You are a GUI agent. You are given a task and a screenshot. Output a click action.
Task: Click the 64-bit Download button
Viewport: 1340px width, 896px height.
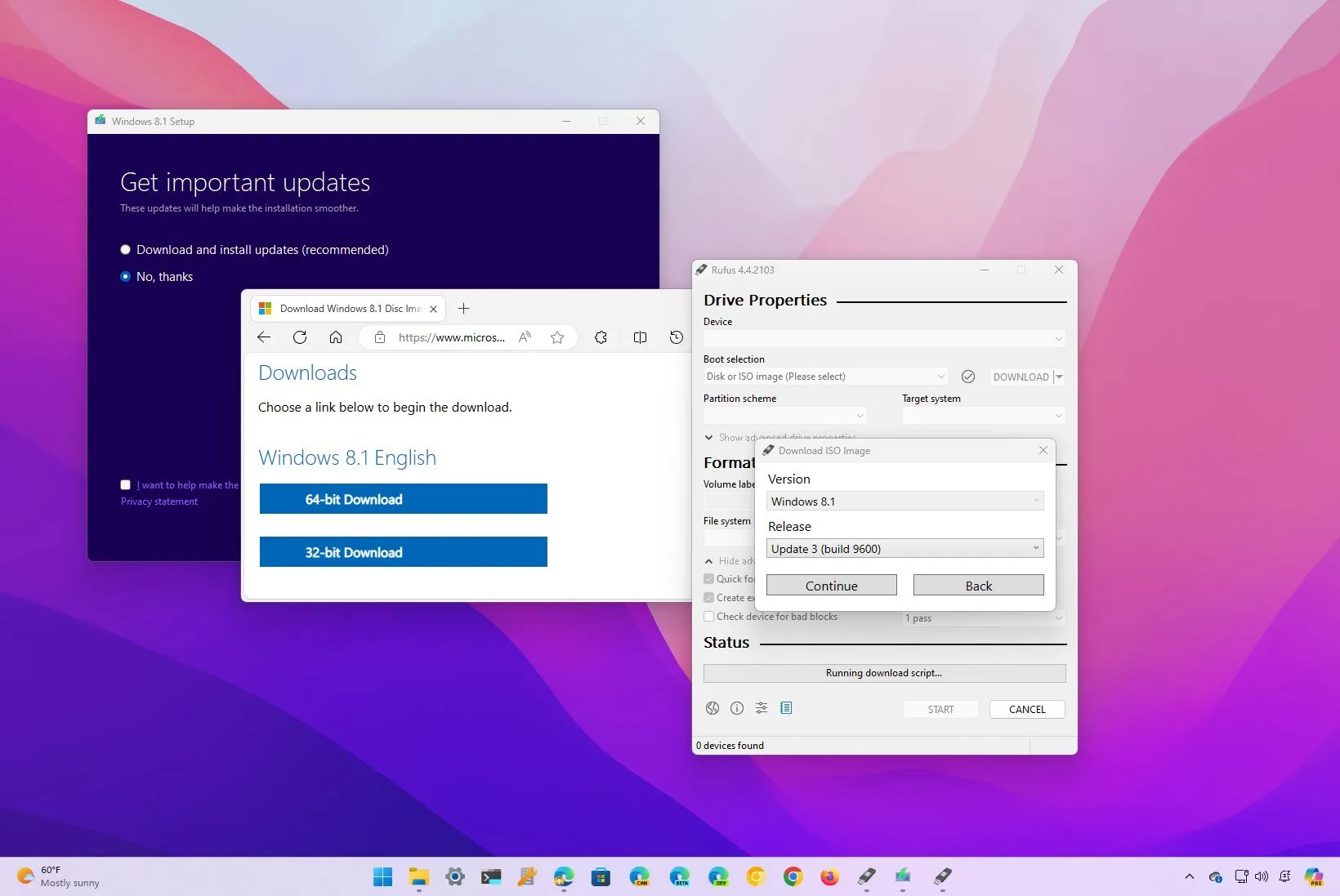point(403,498)
